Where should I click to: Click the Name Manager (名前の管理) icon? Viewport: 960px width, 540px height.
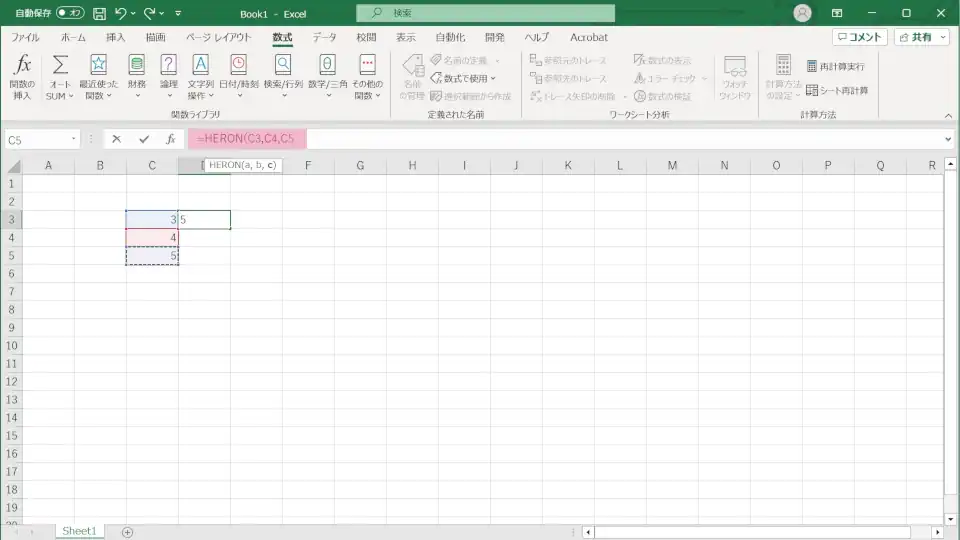coord(413,66)
